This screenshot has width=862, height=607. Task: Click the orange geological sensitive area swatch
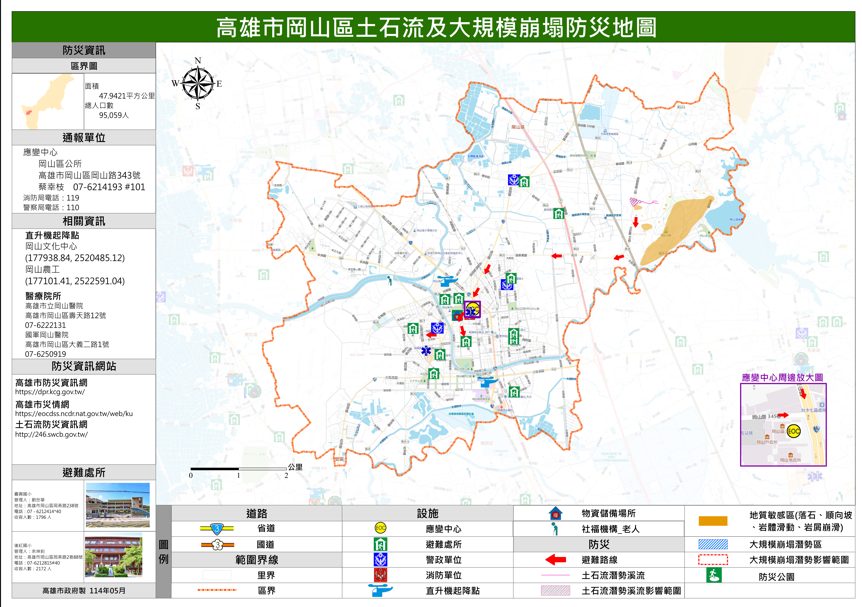[x=713, y=520]
